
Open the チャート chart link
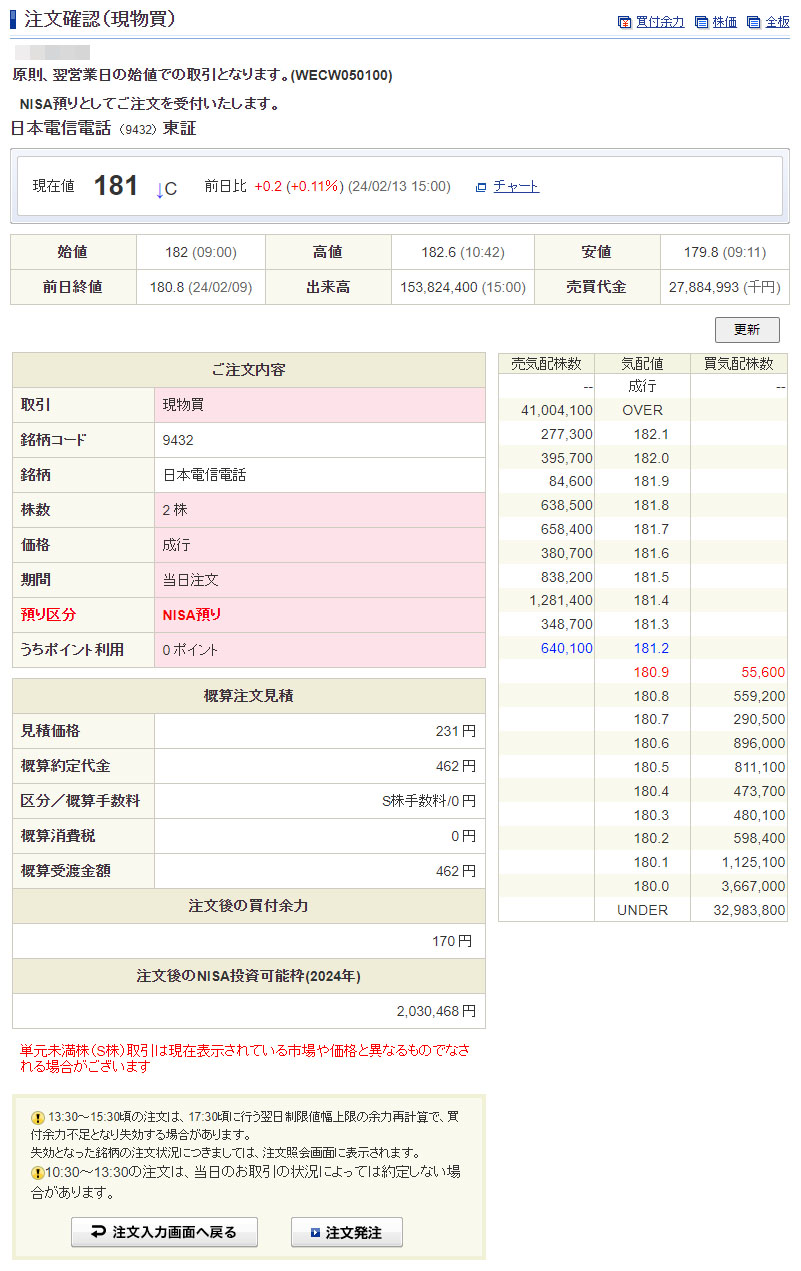click(516, 186)
